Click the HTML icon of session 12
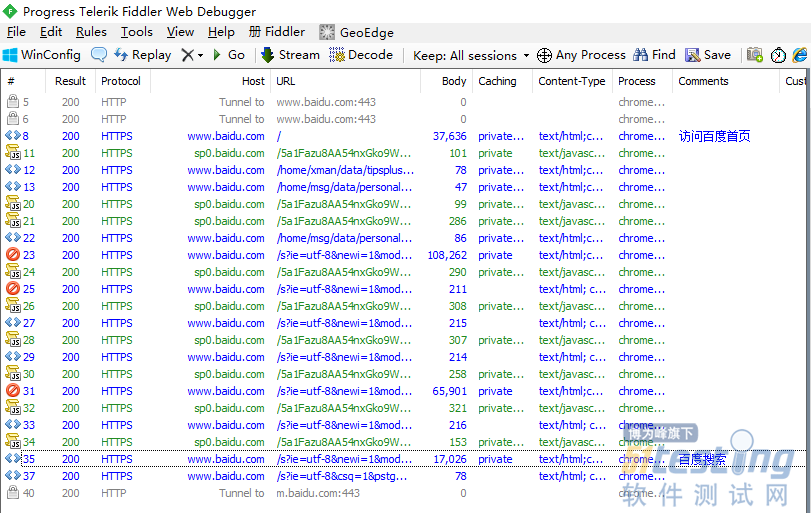Viewport: 811px width, 513px height. point(13,170)
